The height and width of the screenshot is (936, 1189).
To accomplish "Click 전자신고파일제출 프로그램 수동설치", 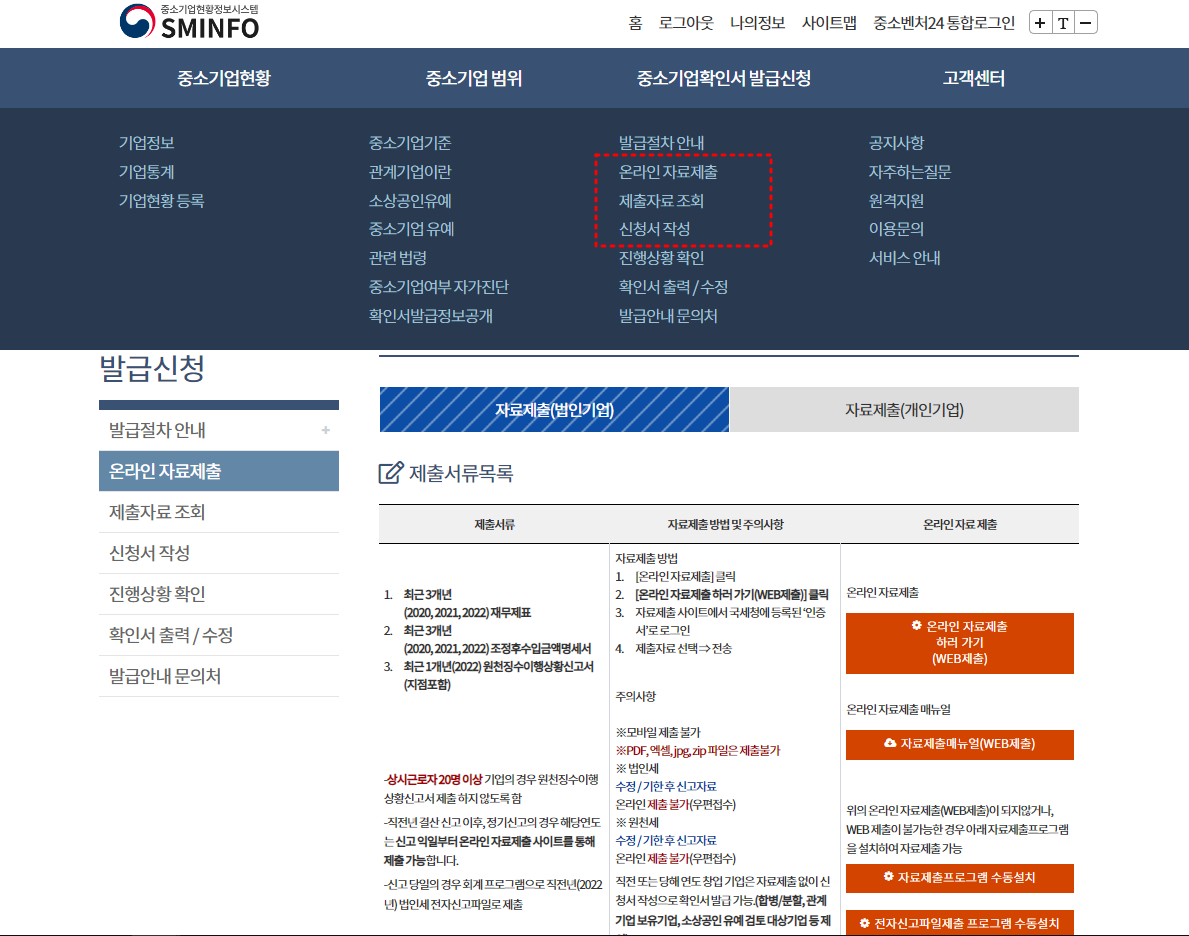I will [x=960, y=922].
